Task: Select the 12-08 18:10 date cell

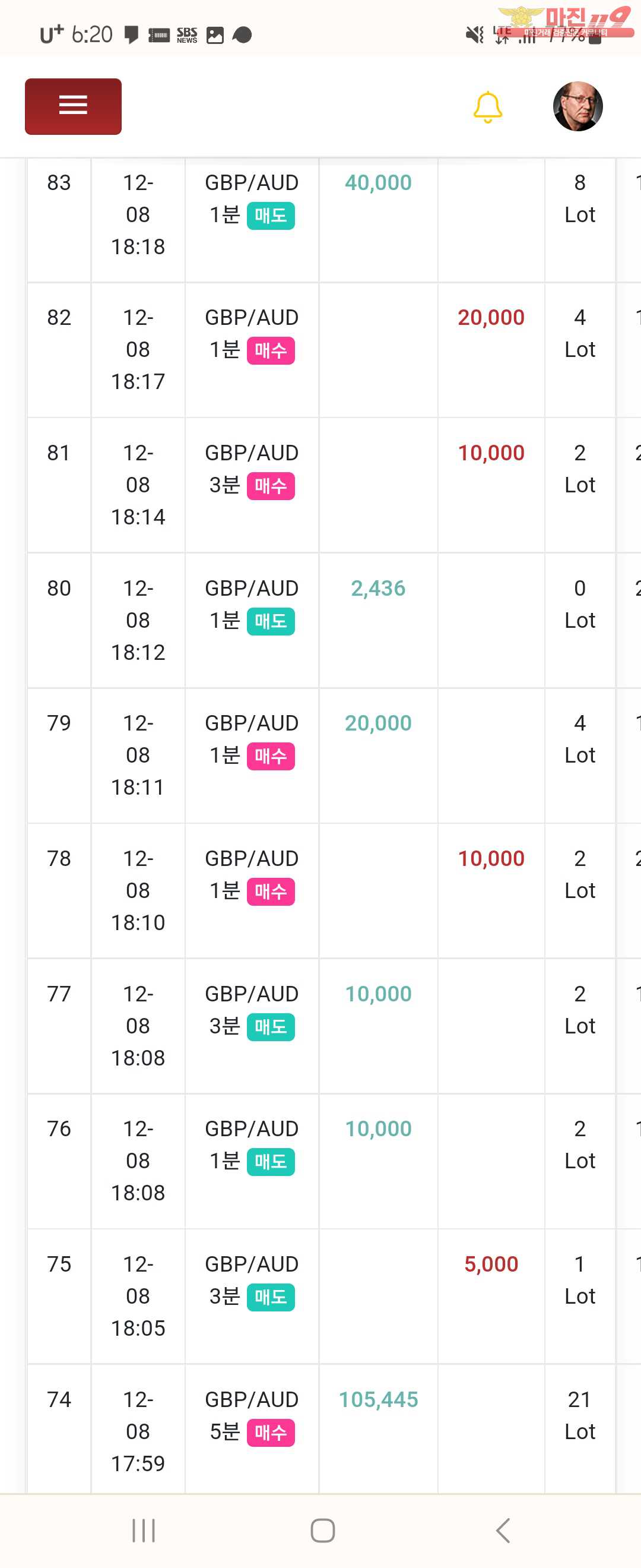Action: click(x=138, y=890)
